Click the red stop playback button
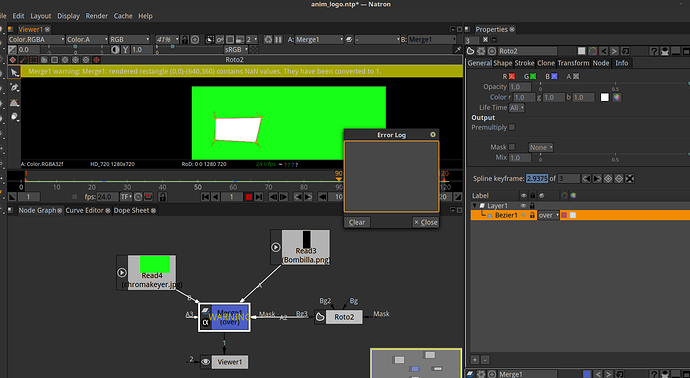Image resolution: width=690 pixels, height=378 pixels. 249,197
